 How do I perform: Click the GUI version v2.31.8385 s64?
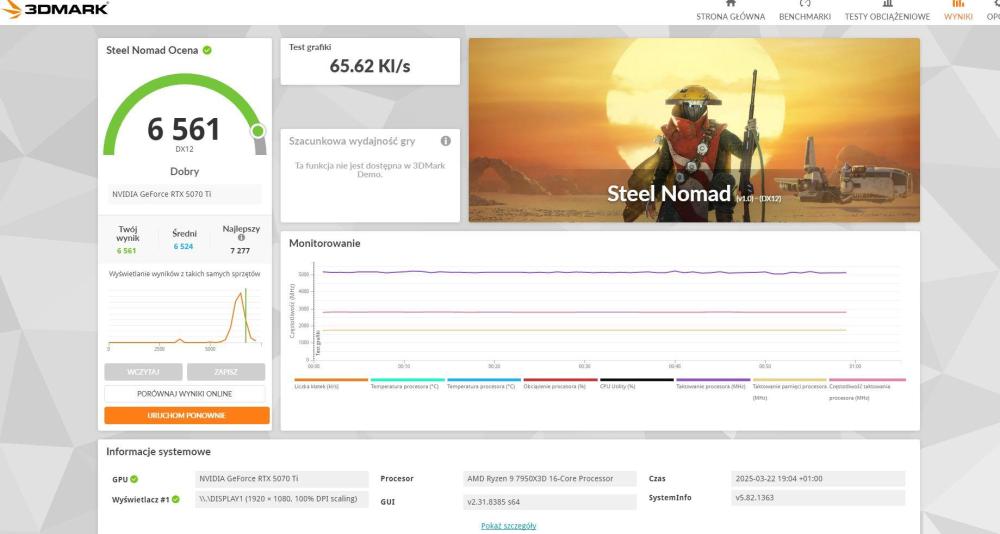pyautogui.click(x=549, y=502)
